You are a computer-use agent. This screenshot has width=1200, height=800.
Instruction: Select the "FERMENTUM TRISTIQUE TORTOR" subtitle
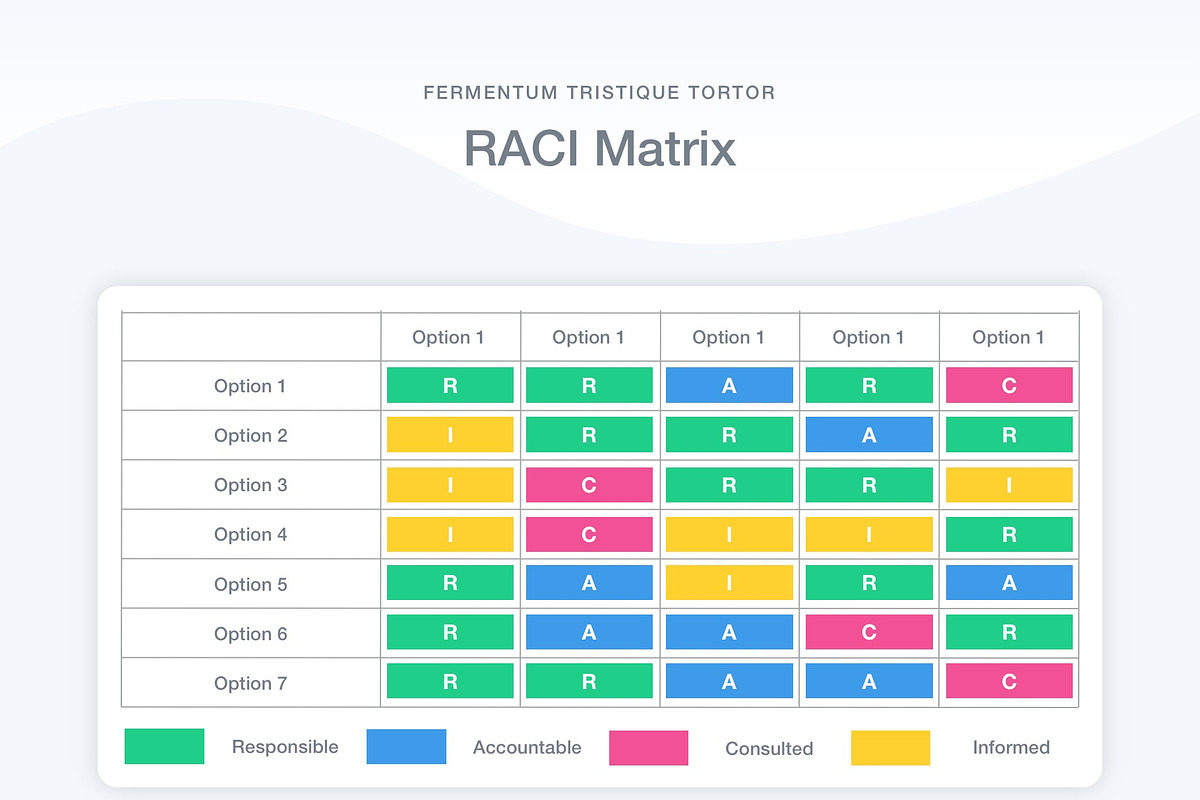tap(600, 93)
